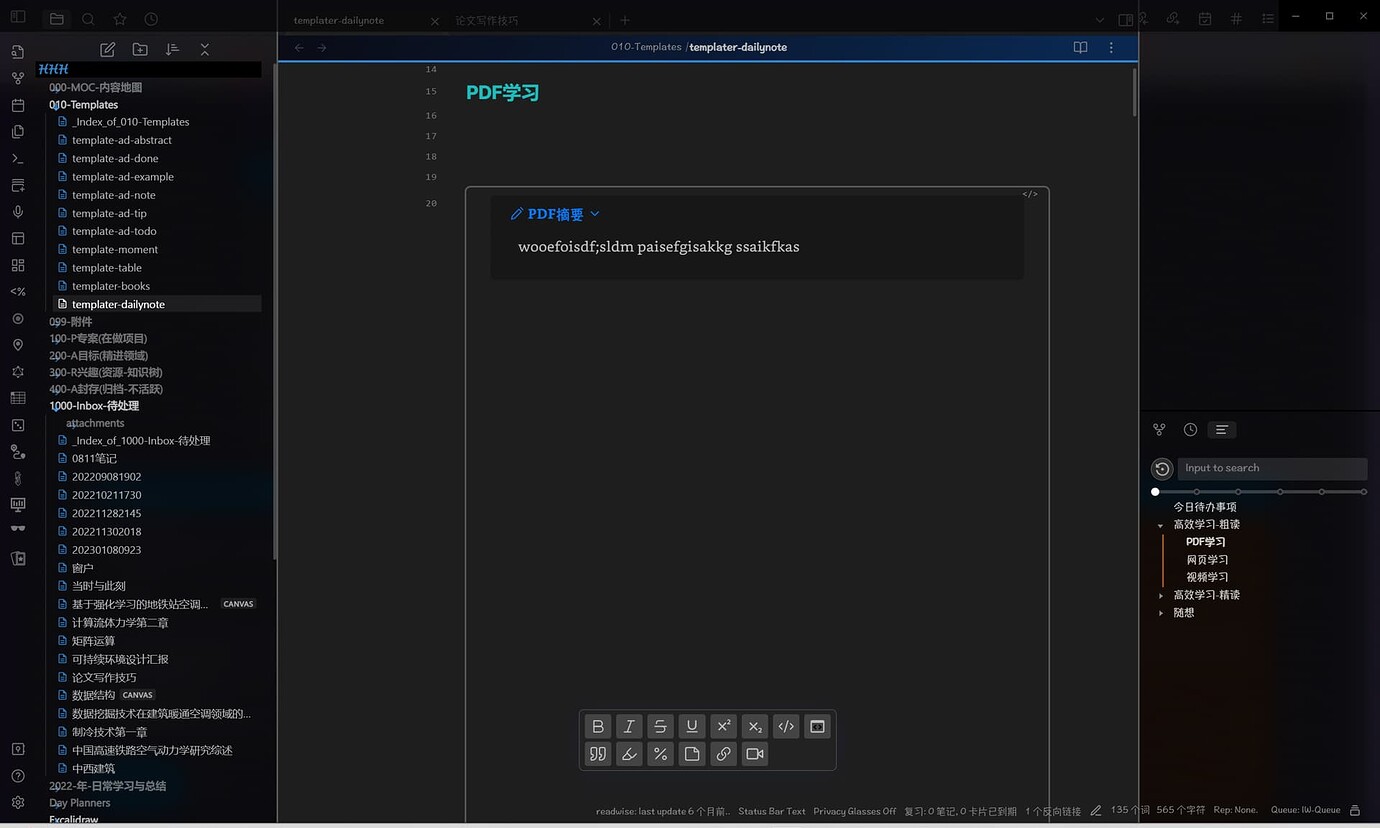The height and width of the screenshot is (828, 1380).
Task: Create a new note in the file explorer
Action: click(108, 50)
